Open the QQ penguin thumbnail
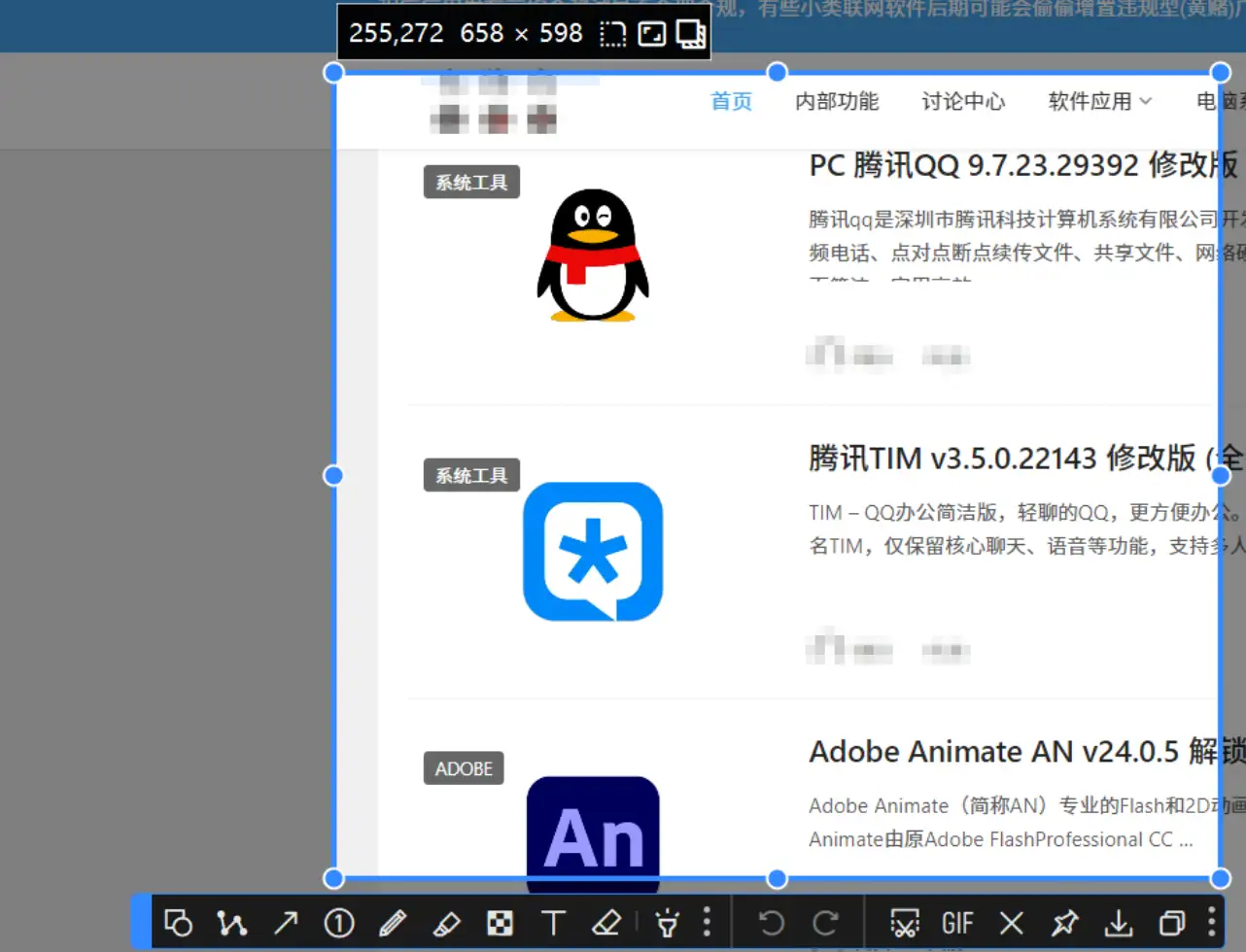Viewport: 1246px width, 952px height. (x=592, y=255)
